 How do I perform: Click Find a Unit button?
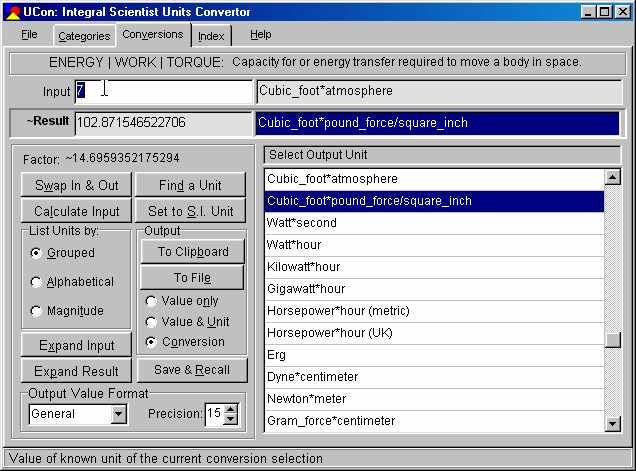[x=190, y=185]
